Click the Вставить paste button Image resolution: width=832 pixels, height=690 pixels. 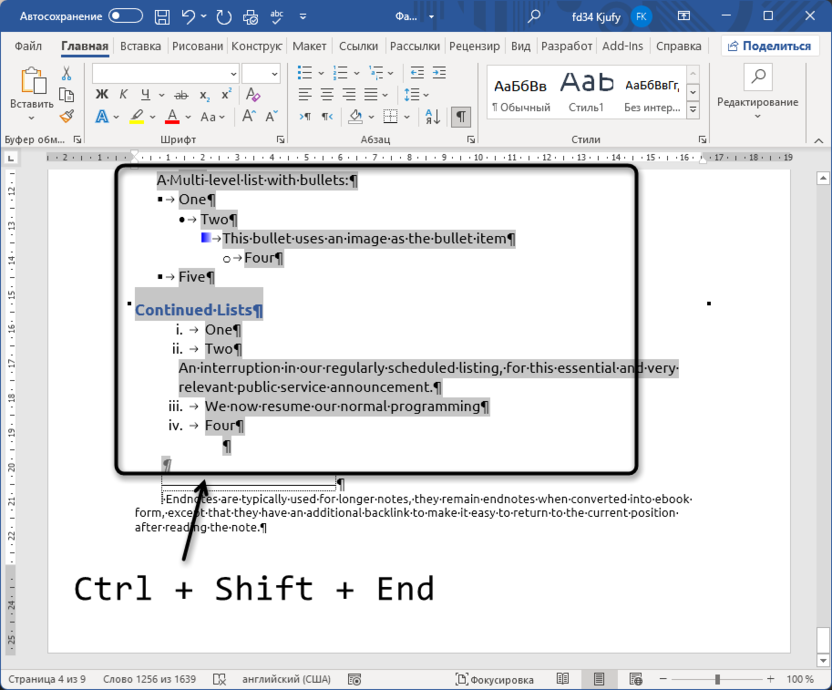click(32, 88)
